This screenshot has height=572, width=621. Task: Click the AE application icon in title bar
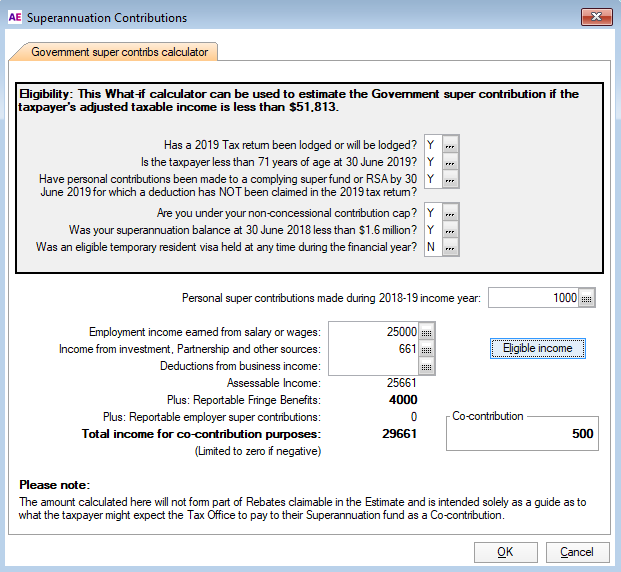(15, 17)
